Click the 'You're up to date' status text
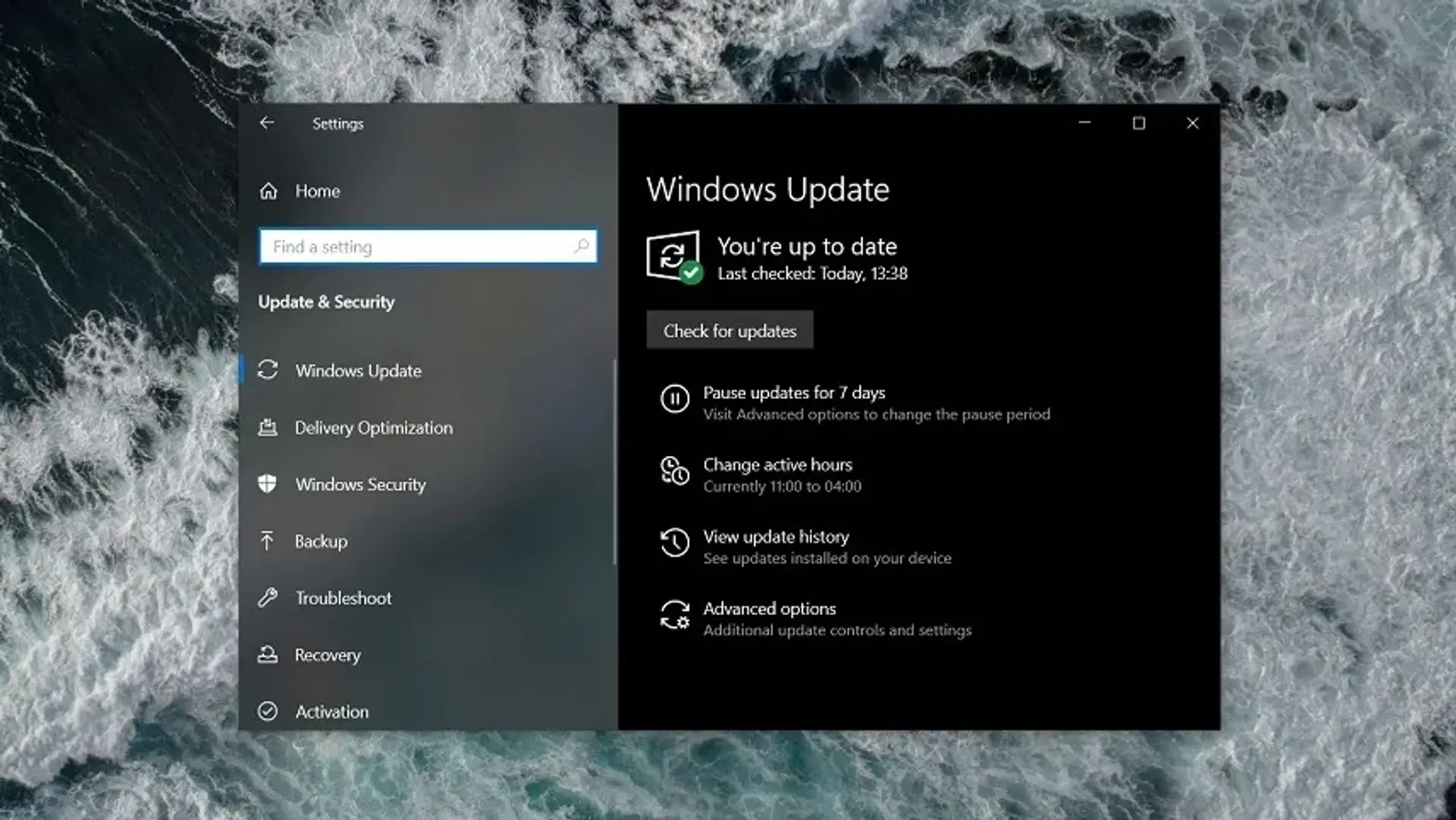Image resolution: width=1456 pixels, height=820 pixels. coord(807,247)
